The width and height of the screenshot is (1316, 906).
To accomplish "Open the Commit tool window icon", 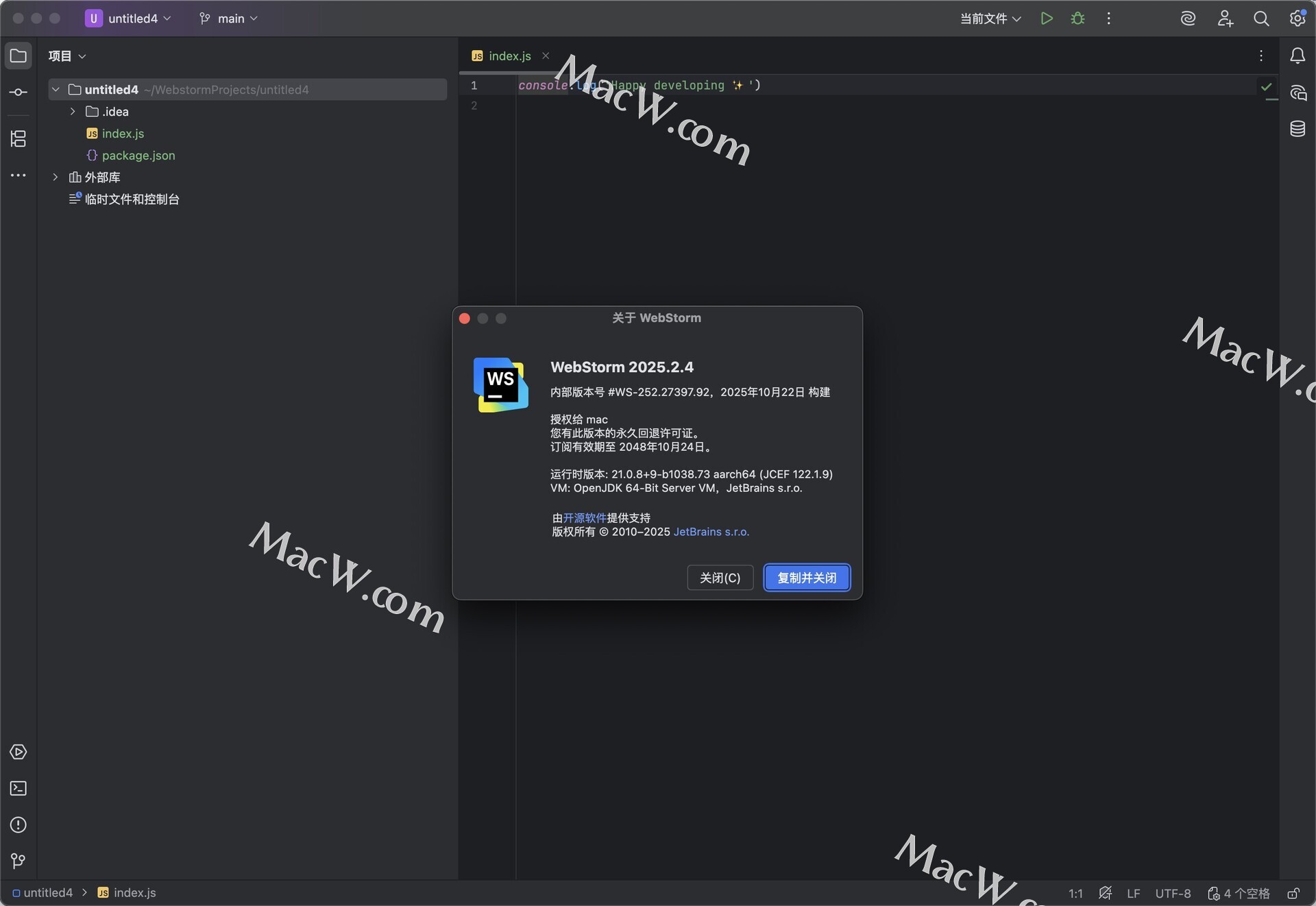I will coord(19,92).
